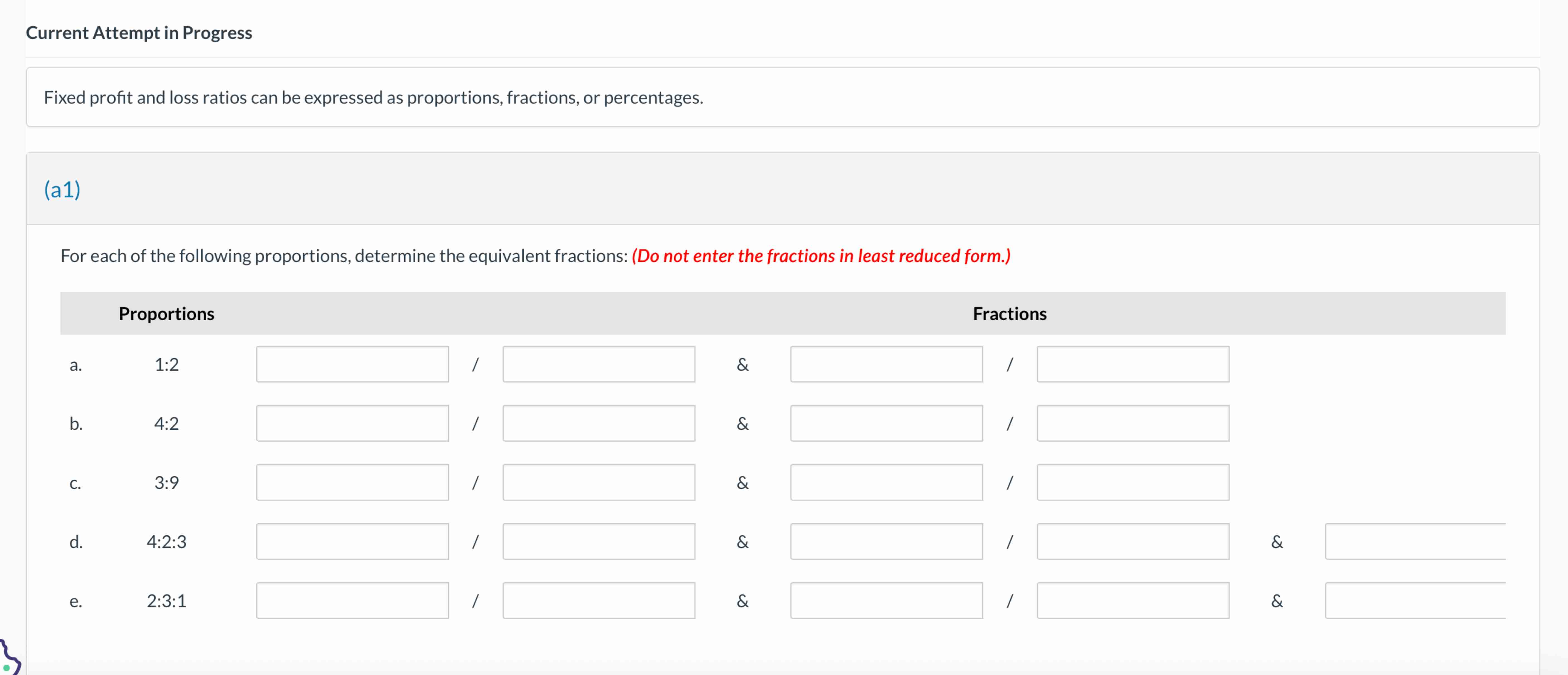The image size is (1568, 675).
Task: Focus first denominator field for 4:2
Action: (598, 423)
